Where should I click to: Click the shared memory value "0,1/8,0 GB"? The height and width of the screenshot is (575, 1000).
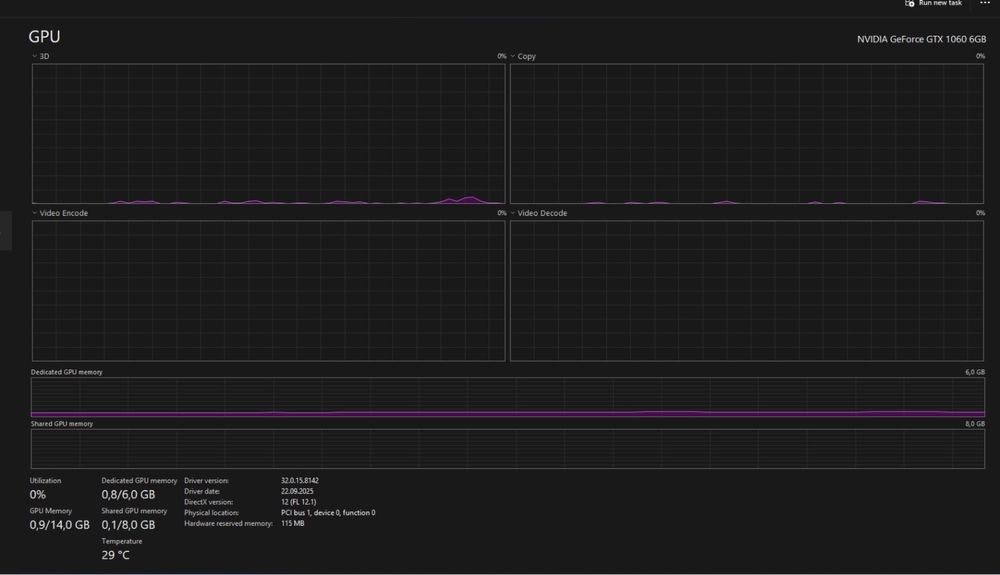click(x=128, y=525)
